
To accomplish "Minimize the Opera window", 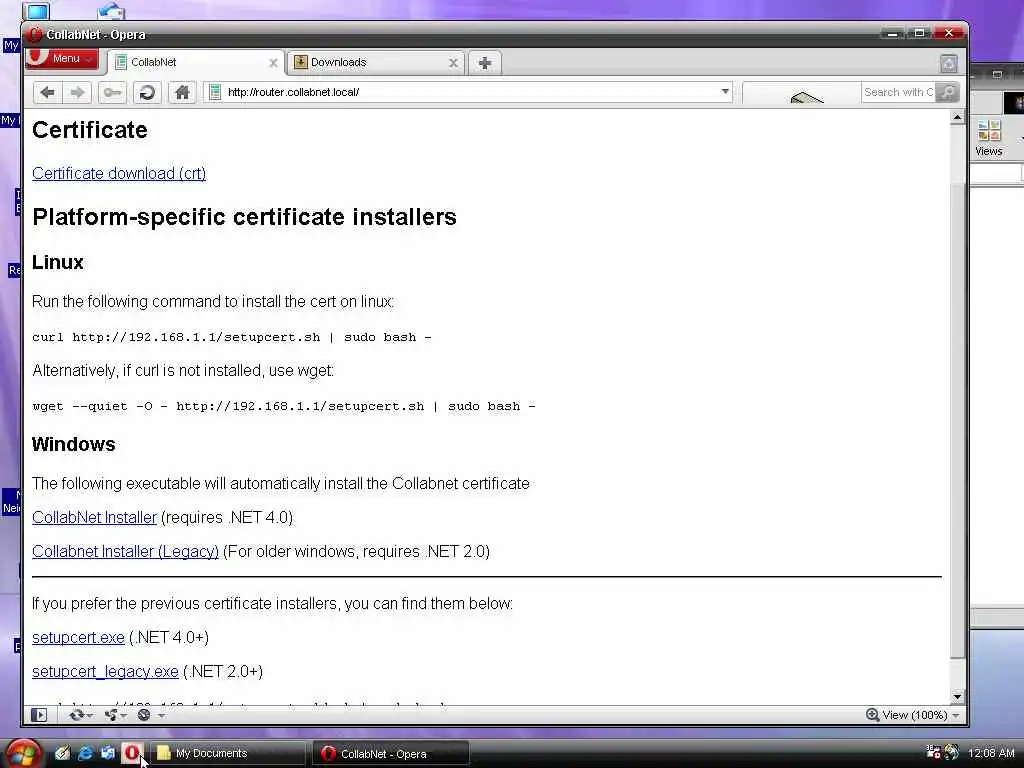I will tap(892, 33).
